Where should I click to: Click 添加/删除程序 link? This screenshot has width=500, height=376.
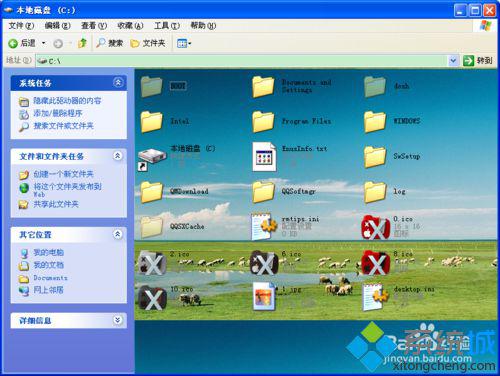58,113
